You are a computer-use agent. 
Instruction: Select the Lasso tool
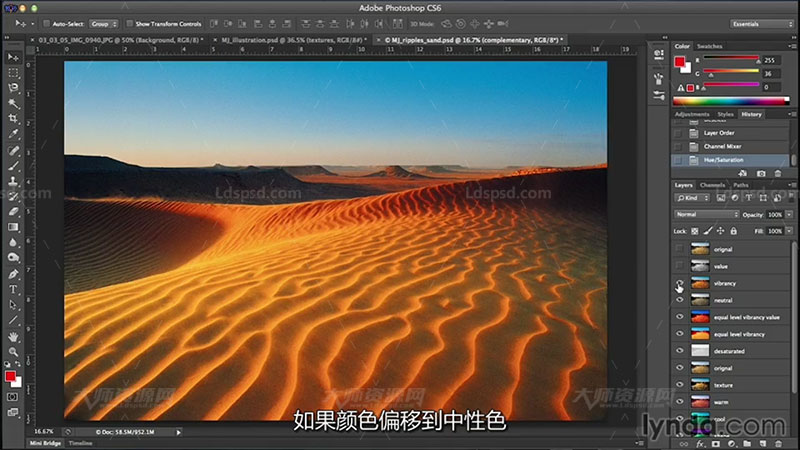(x=13, y=88)
